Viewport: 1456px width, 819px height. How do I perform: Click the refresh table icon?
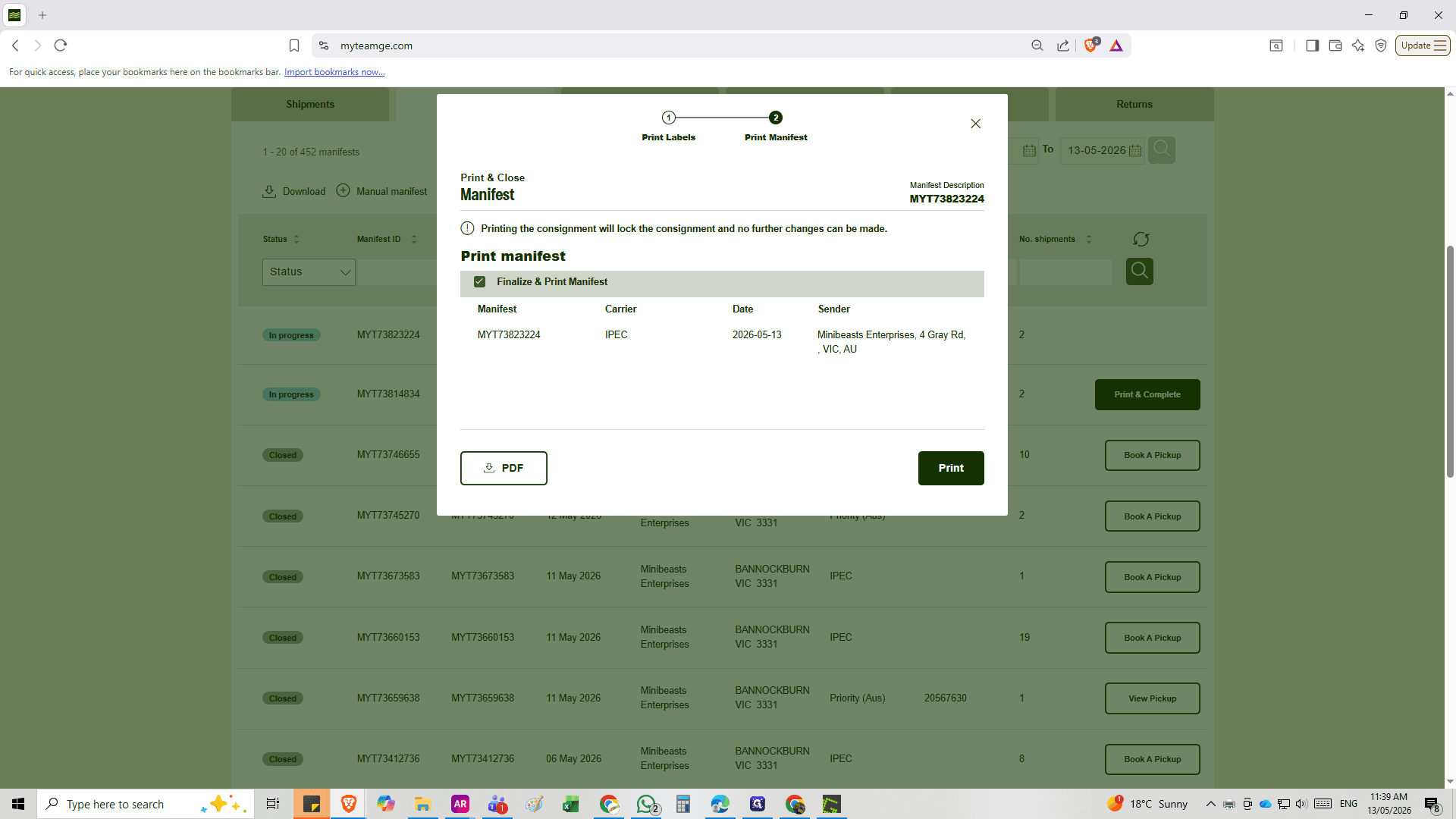(x=1141, y=240)
